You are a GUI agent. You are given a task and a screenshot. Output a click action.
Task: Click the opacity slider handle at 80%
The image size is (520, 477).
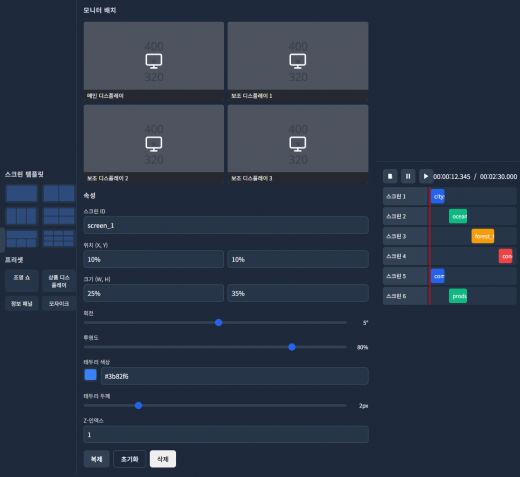click(x=292, y=347)
